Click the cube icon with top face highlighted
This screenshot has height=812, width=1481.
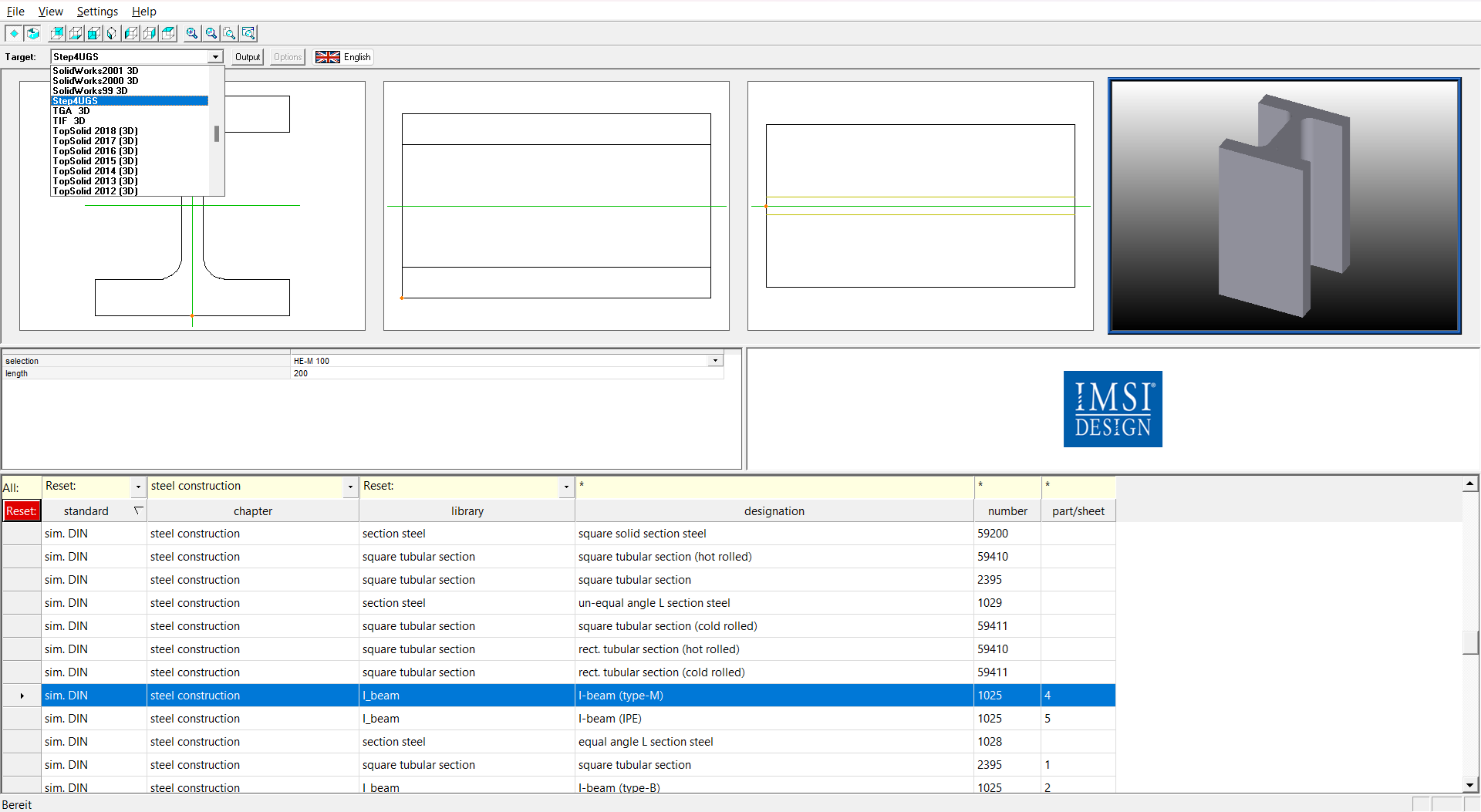(168, 33)
